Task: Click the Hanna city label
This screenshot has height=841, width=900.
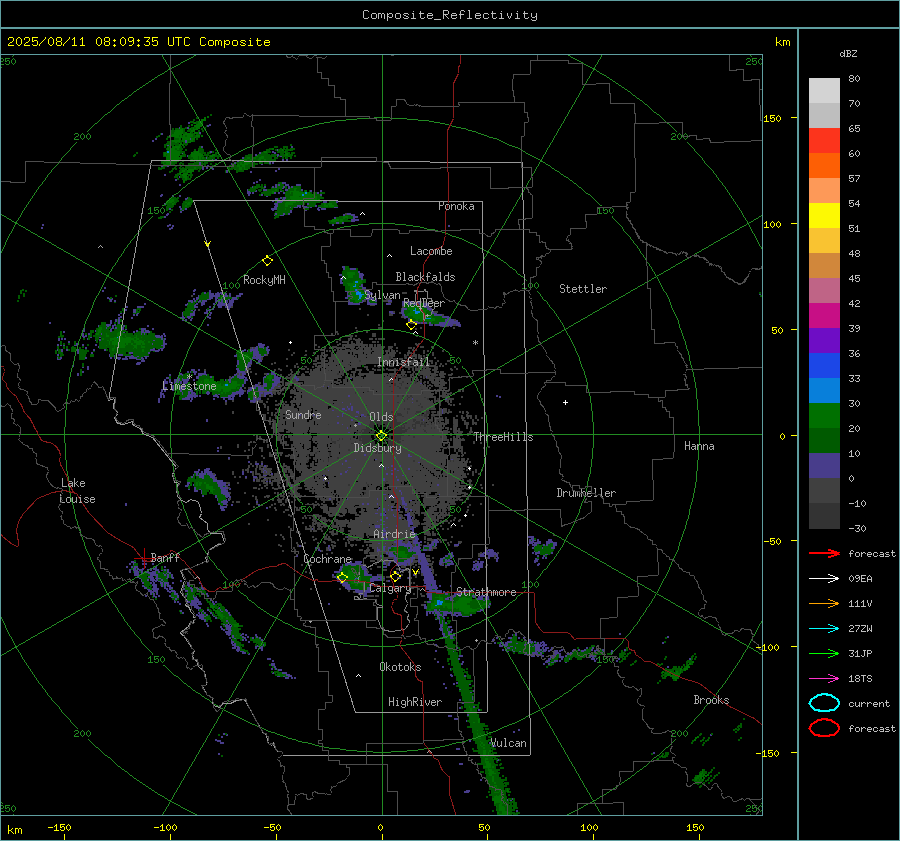Action: [699, 446]
